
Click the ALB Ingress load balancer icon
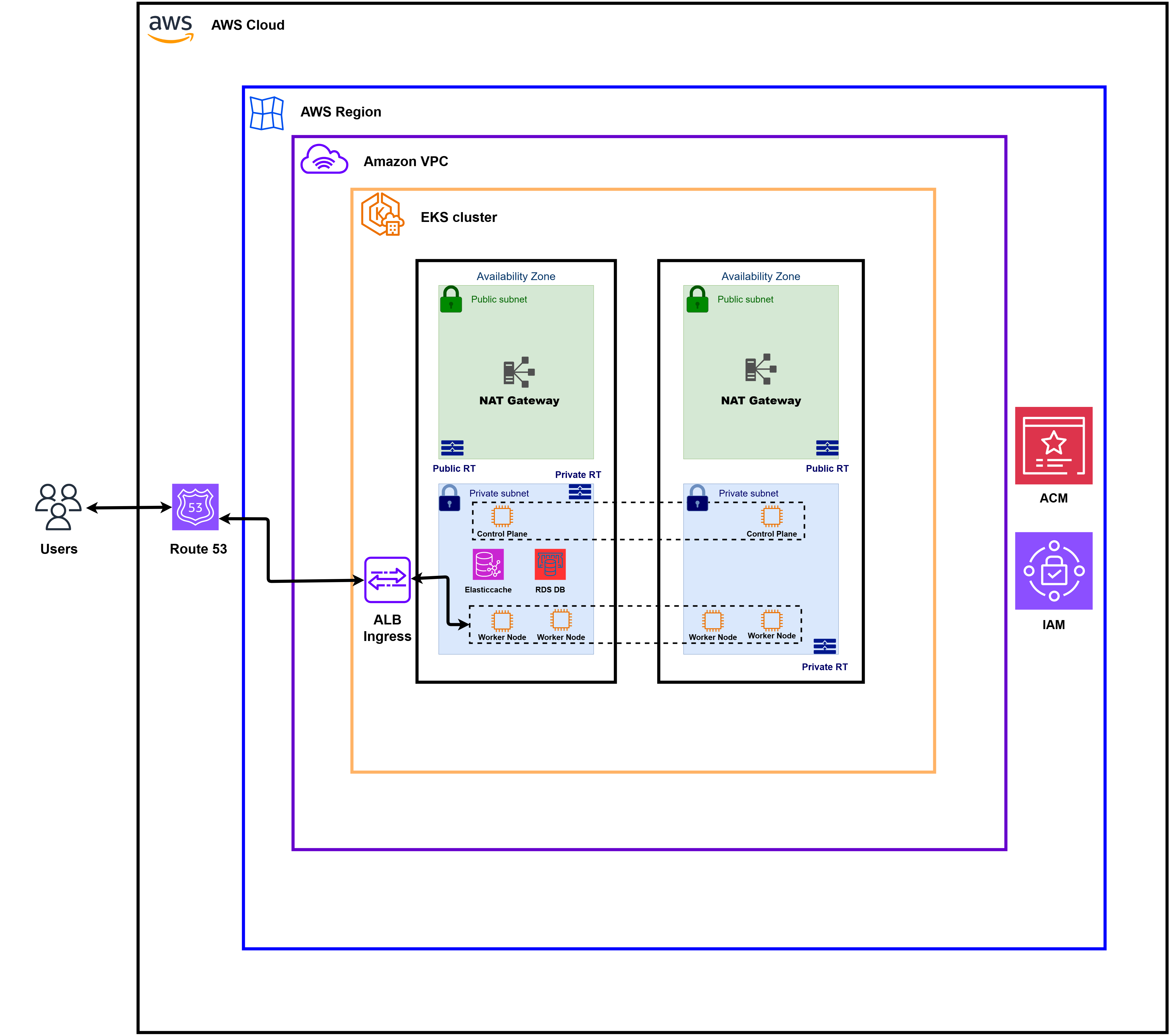387,579
